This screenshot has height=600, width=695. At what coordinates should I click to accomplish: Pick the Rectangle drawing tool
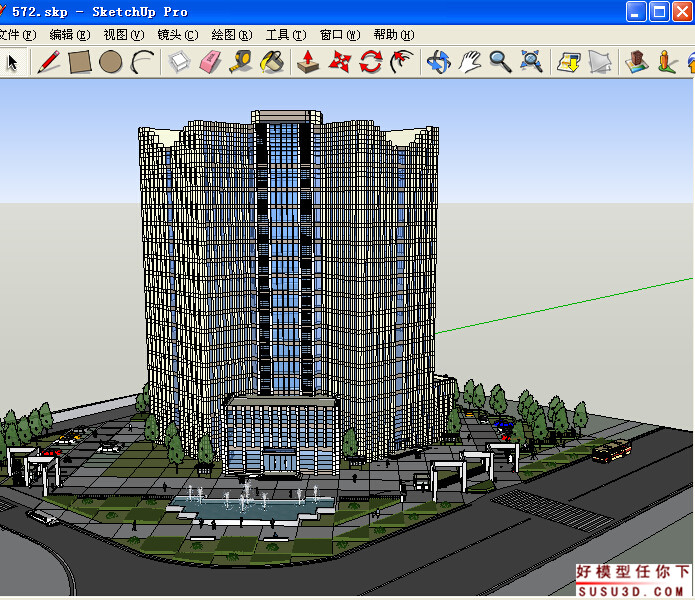pos(80,62)
